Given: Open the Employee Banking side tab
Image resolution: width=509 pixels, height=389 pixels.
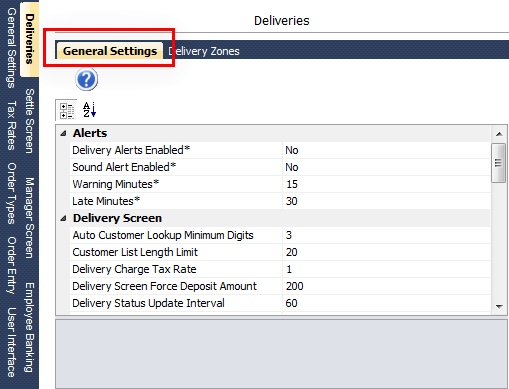Looking at the screenshot, I should point(30,327).
